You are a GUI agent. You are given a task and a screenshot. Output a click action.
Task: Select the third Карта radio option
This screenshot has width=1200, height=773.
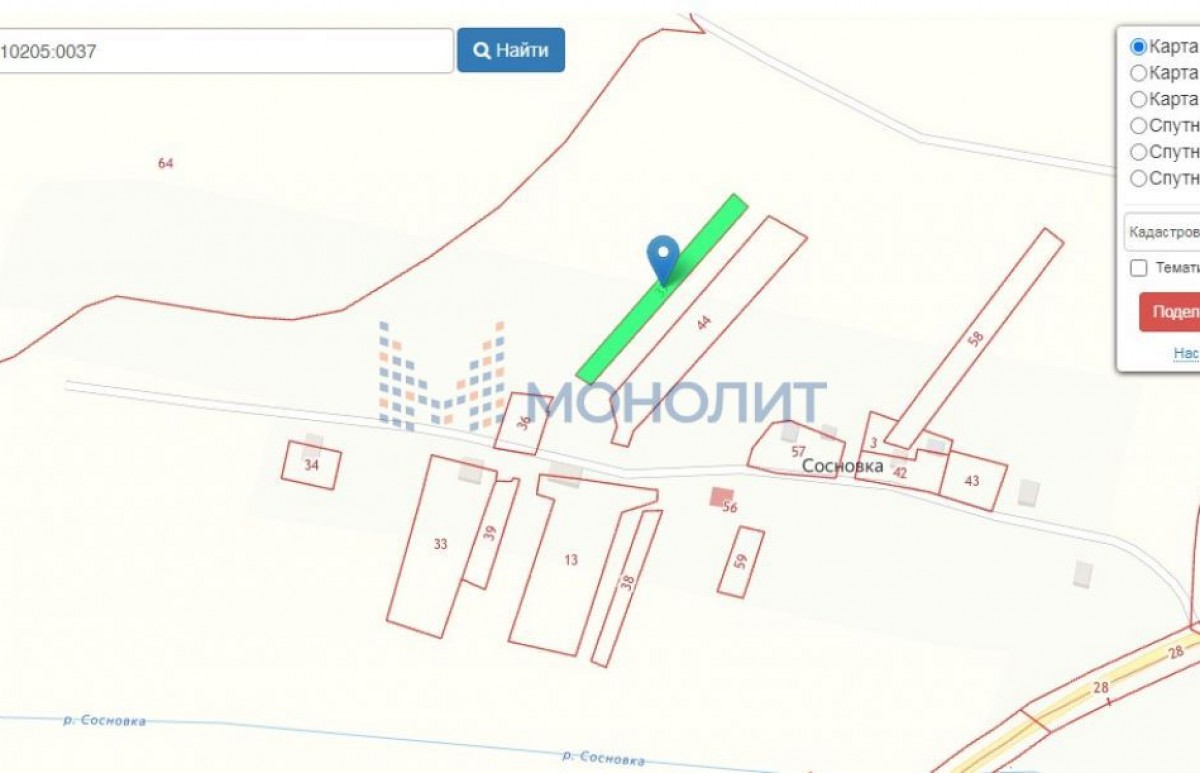pyautogui.click(x=1138, y=99)
